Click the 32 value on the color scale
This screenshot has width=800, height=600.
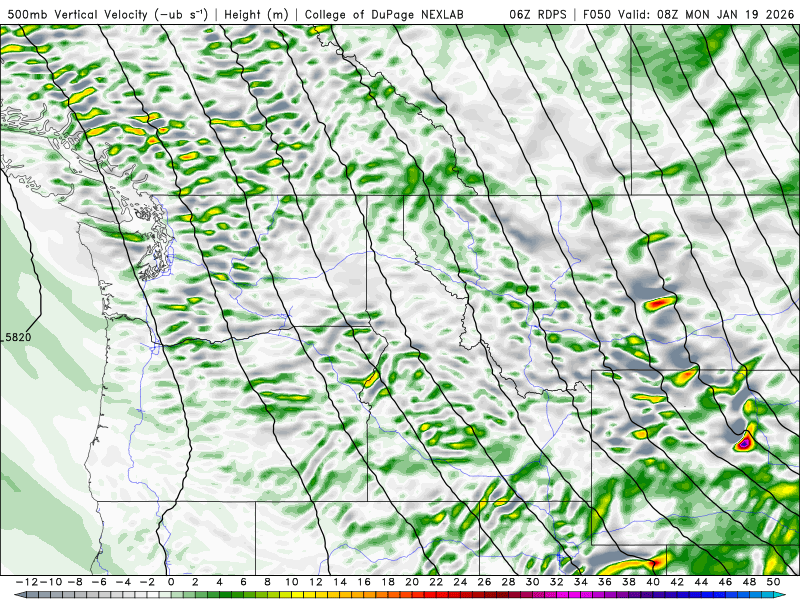point(557,582)
